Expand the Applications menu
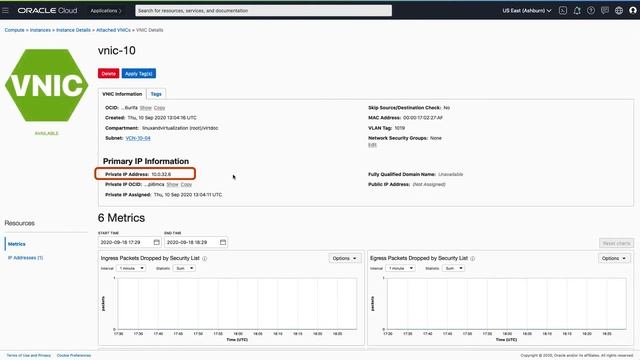Screen dimensions: 640x360 pyautogui.click(x=106, y=11)
